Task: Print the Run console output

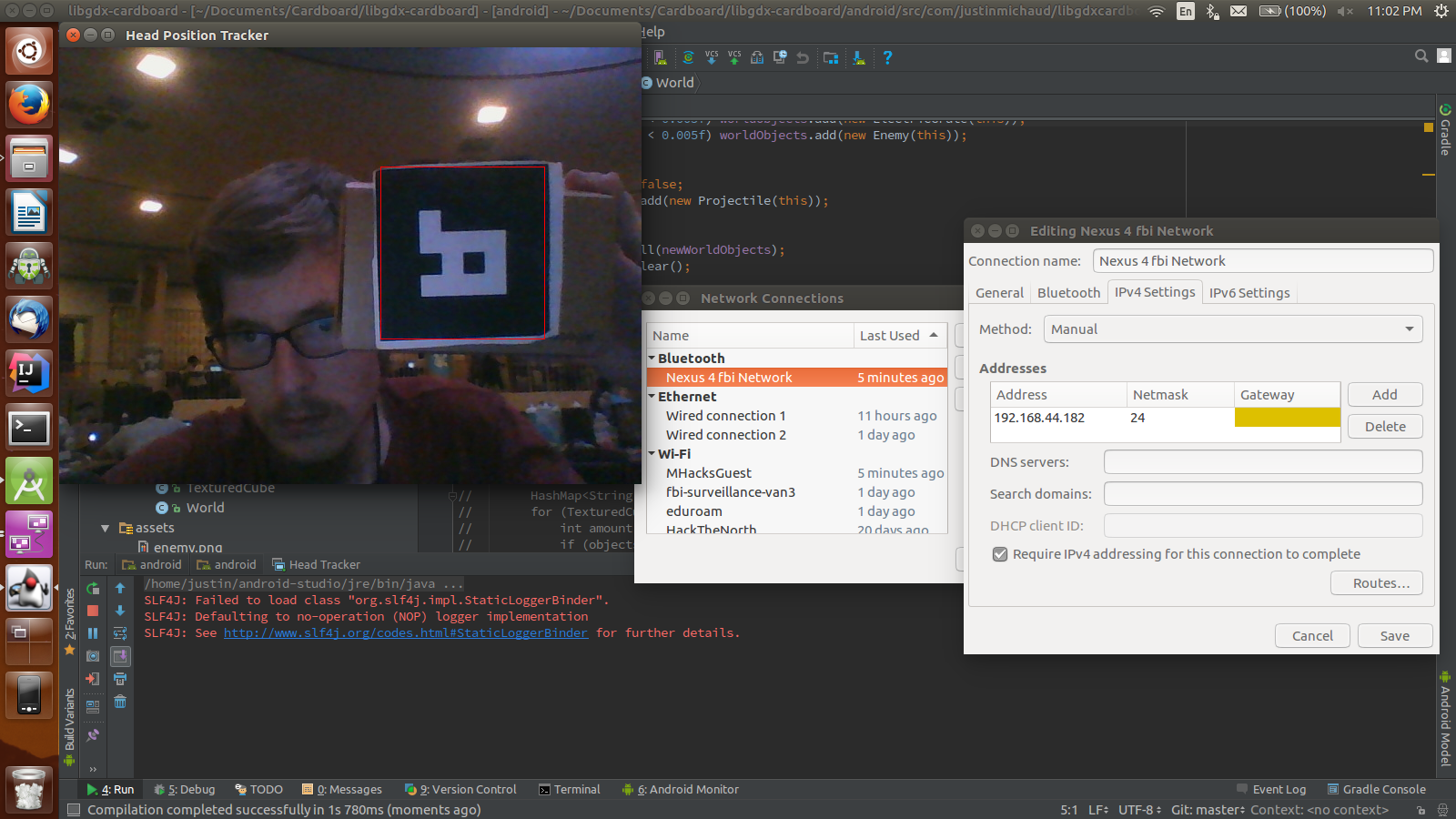Action: 120,679
